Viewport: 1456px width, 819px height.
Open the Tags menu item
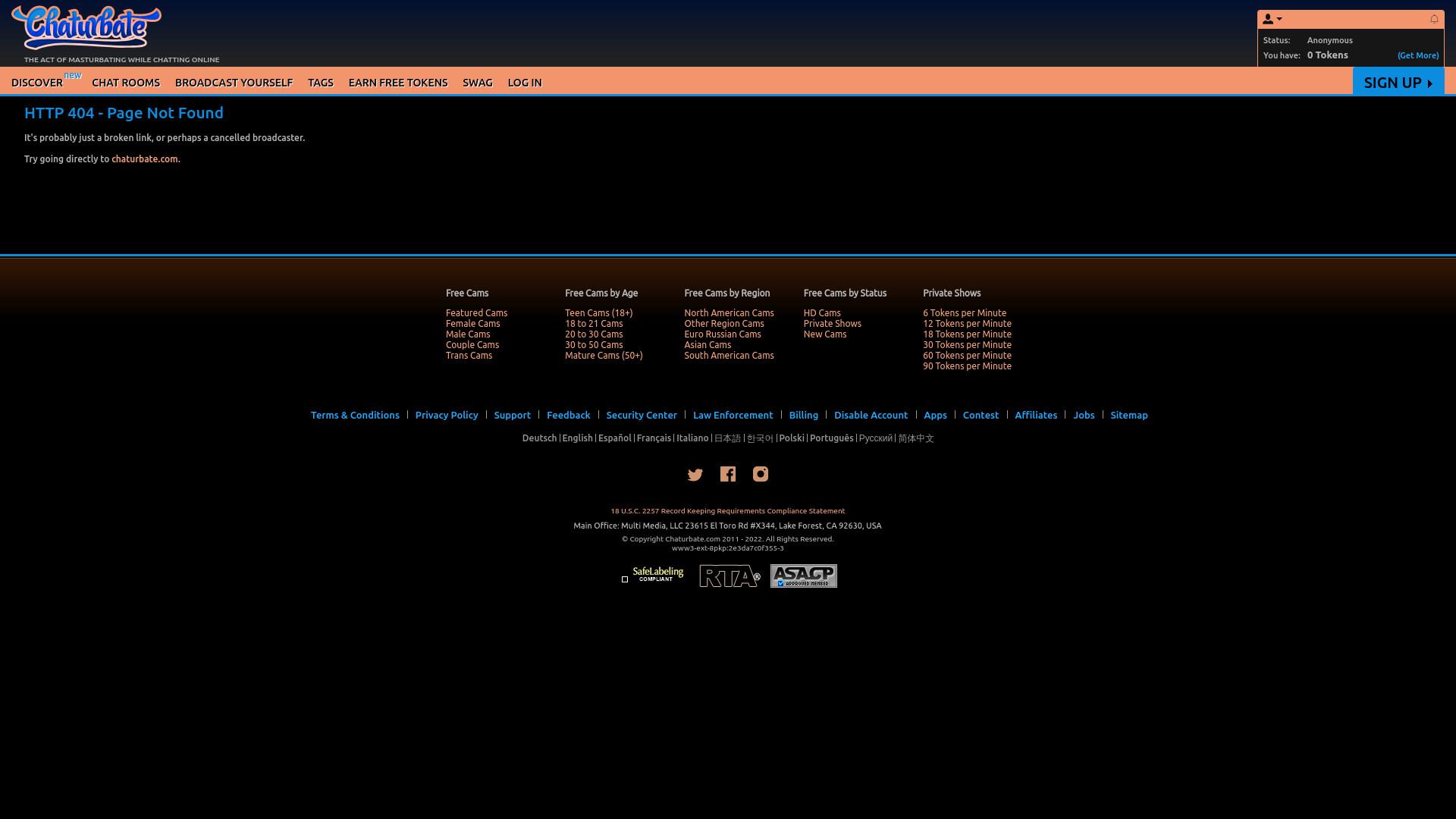click(321, 83)
